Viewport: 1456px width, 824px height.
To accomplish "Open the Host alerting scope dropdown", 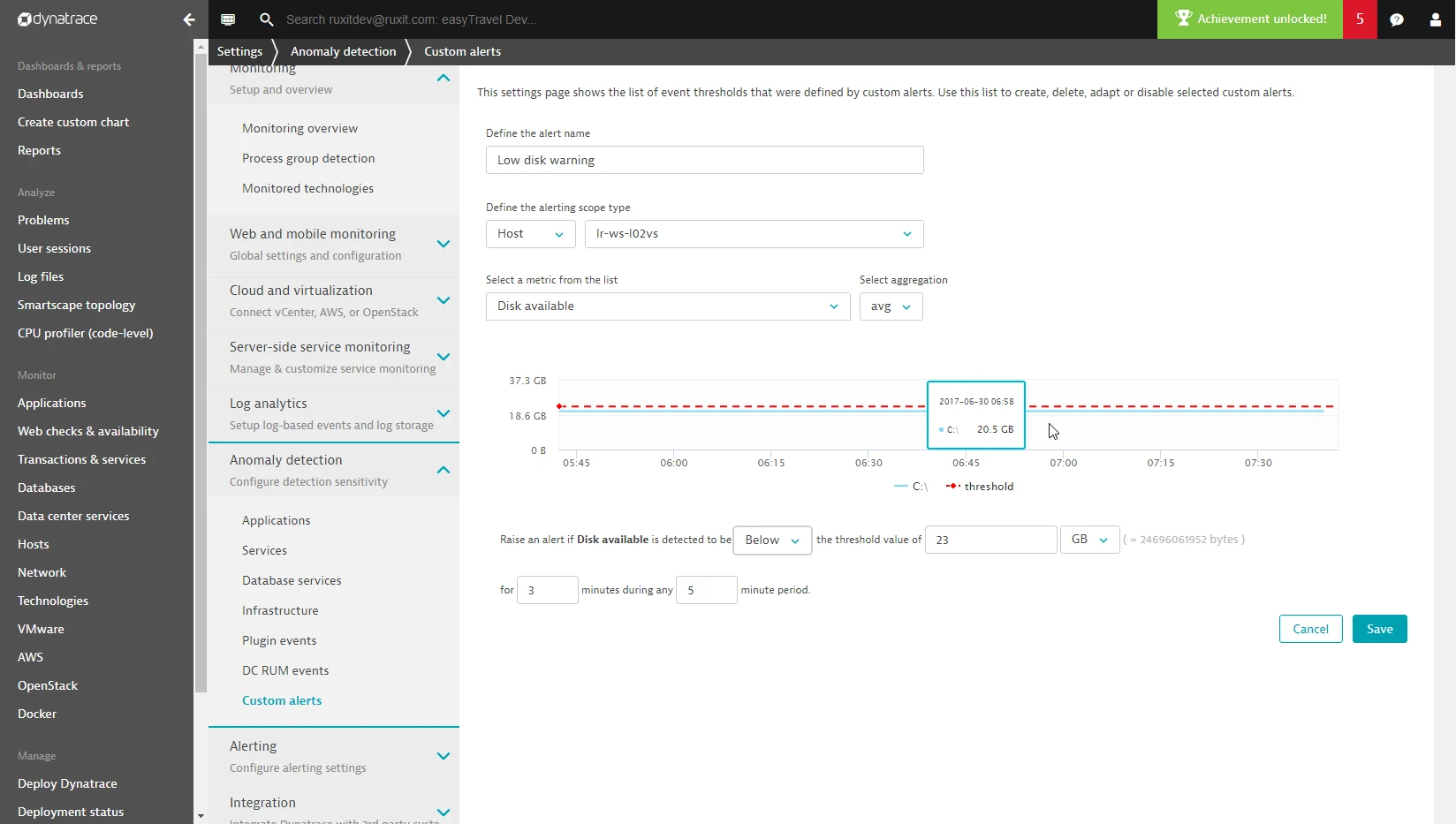I will (529, 234).
